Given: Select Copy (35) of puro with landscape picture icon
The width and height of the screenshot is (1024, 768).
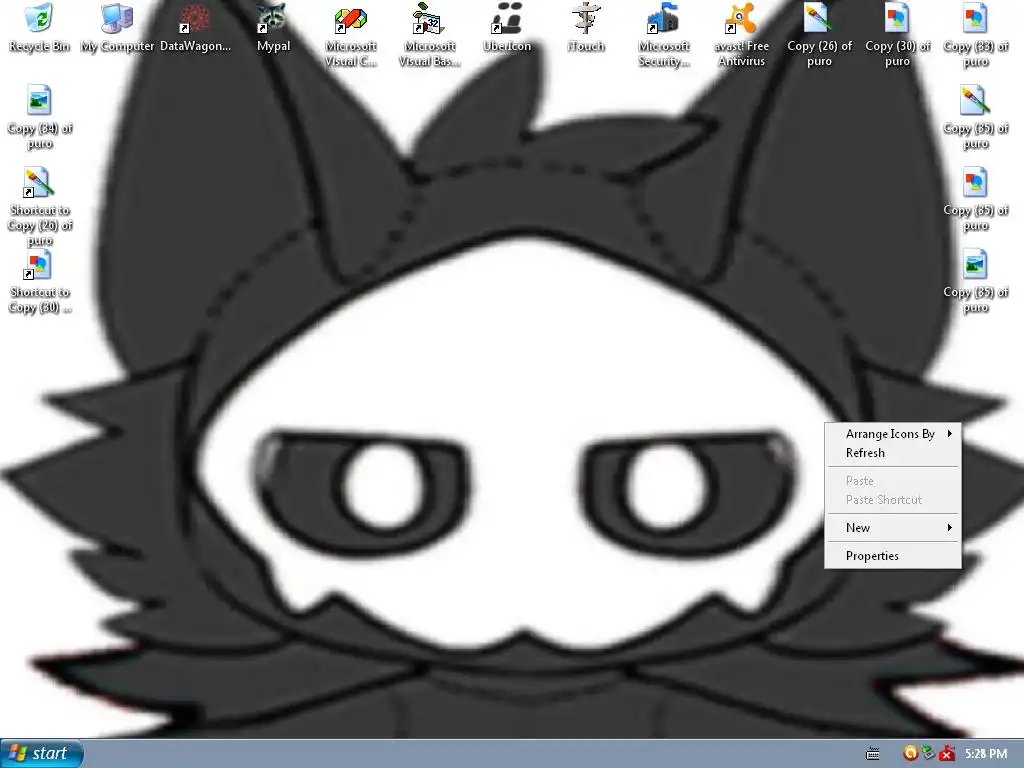Looking at the screenshot, I should tap(976, 282).
